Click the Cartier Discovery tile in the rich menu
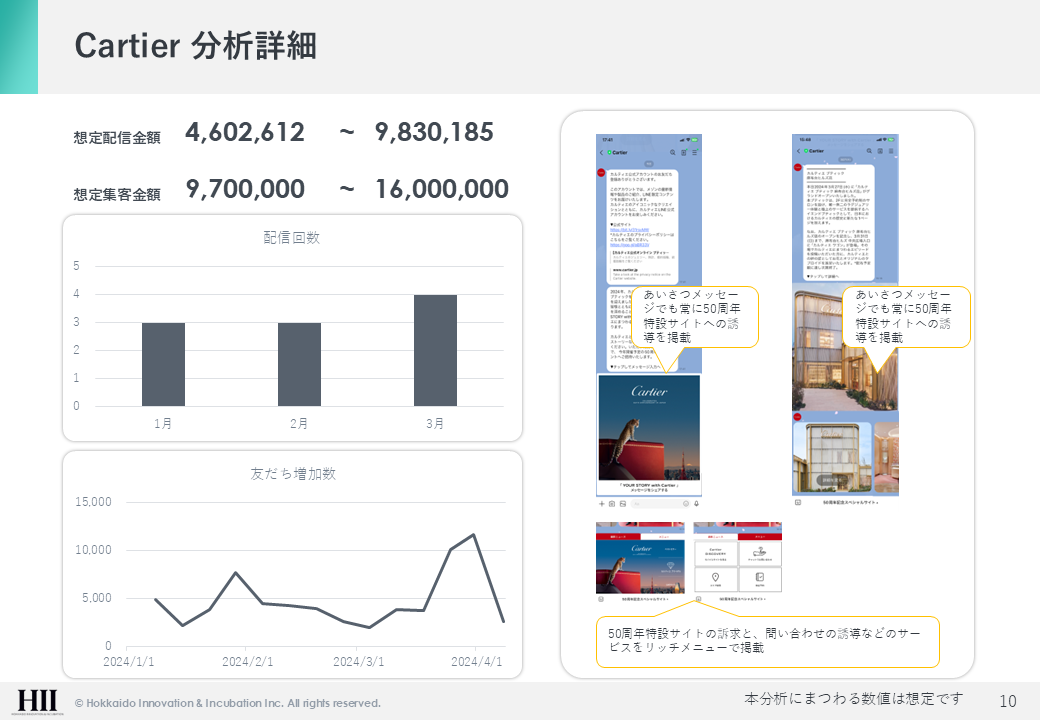 pos(716,554)
